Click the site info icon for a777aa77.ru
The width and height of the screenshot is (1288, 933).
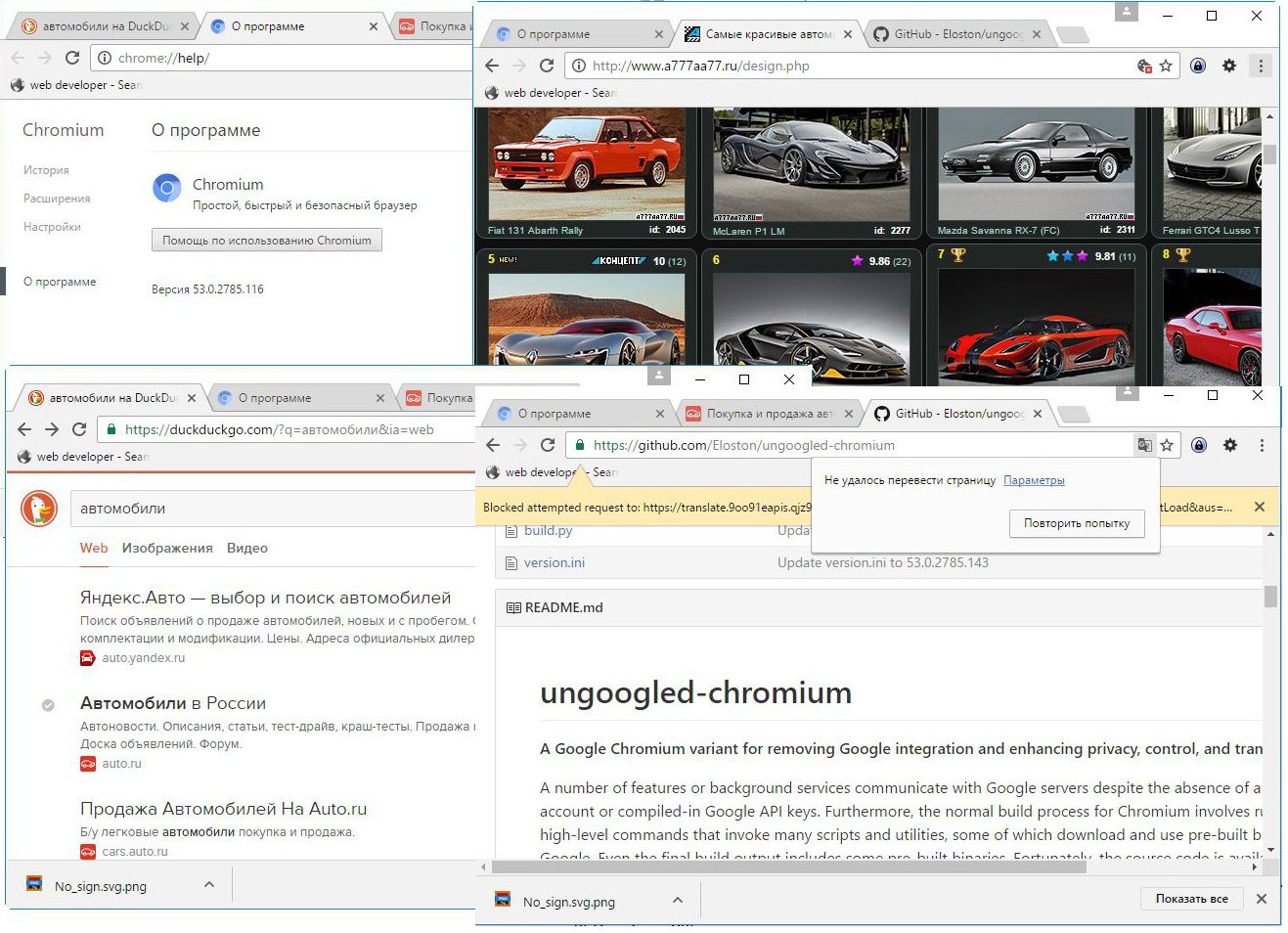(x=579, y=66)
